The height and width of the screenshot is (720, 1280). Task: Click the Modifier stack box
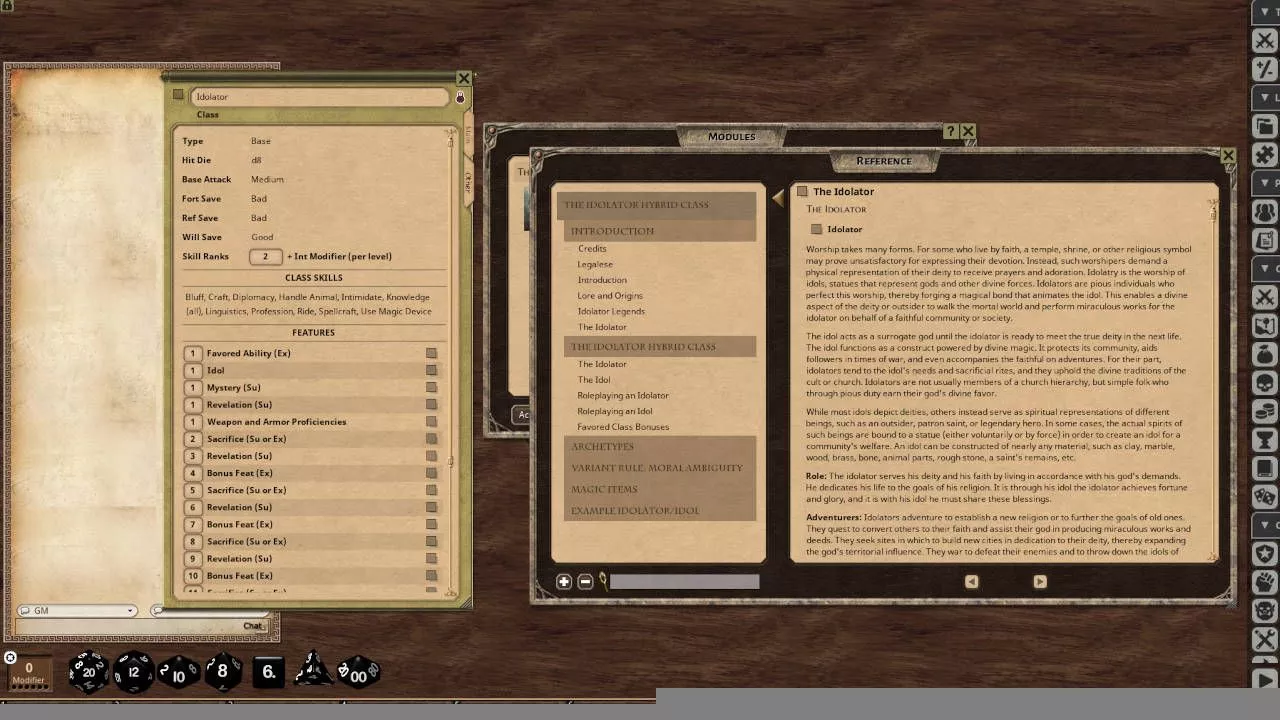(28, 673)
